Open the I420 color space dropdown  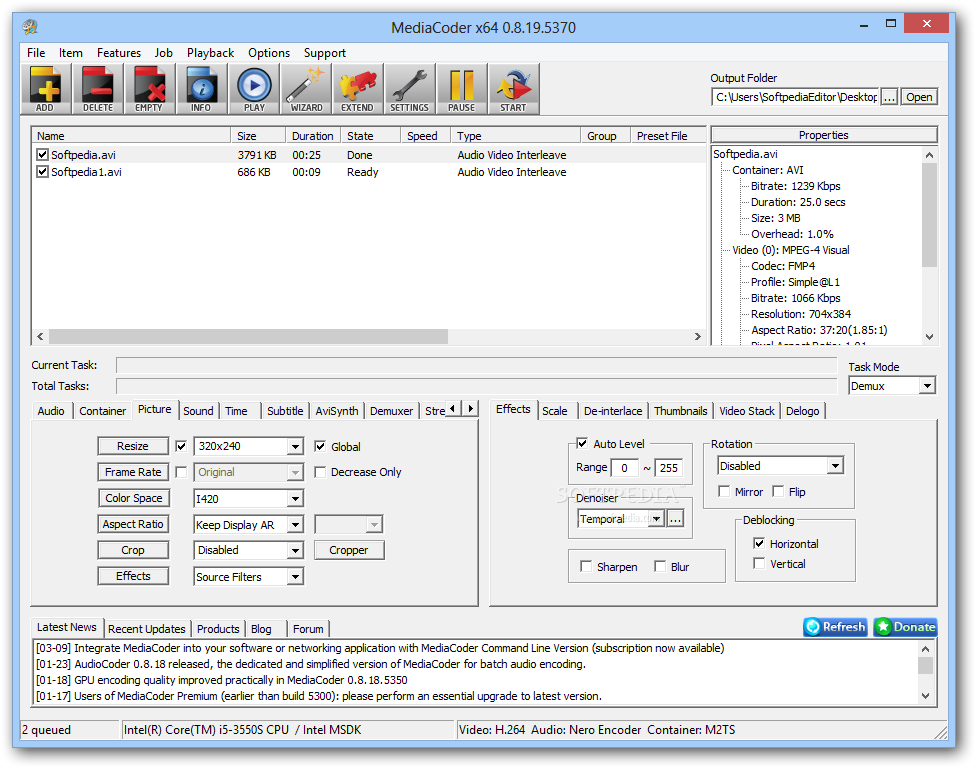[x=248, y=499]
